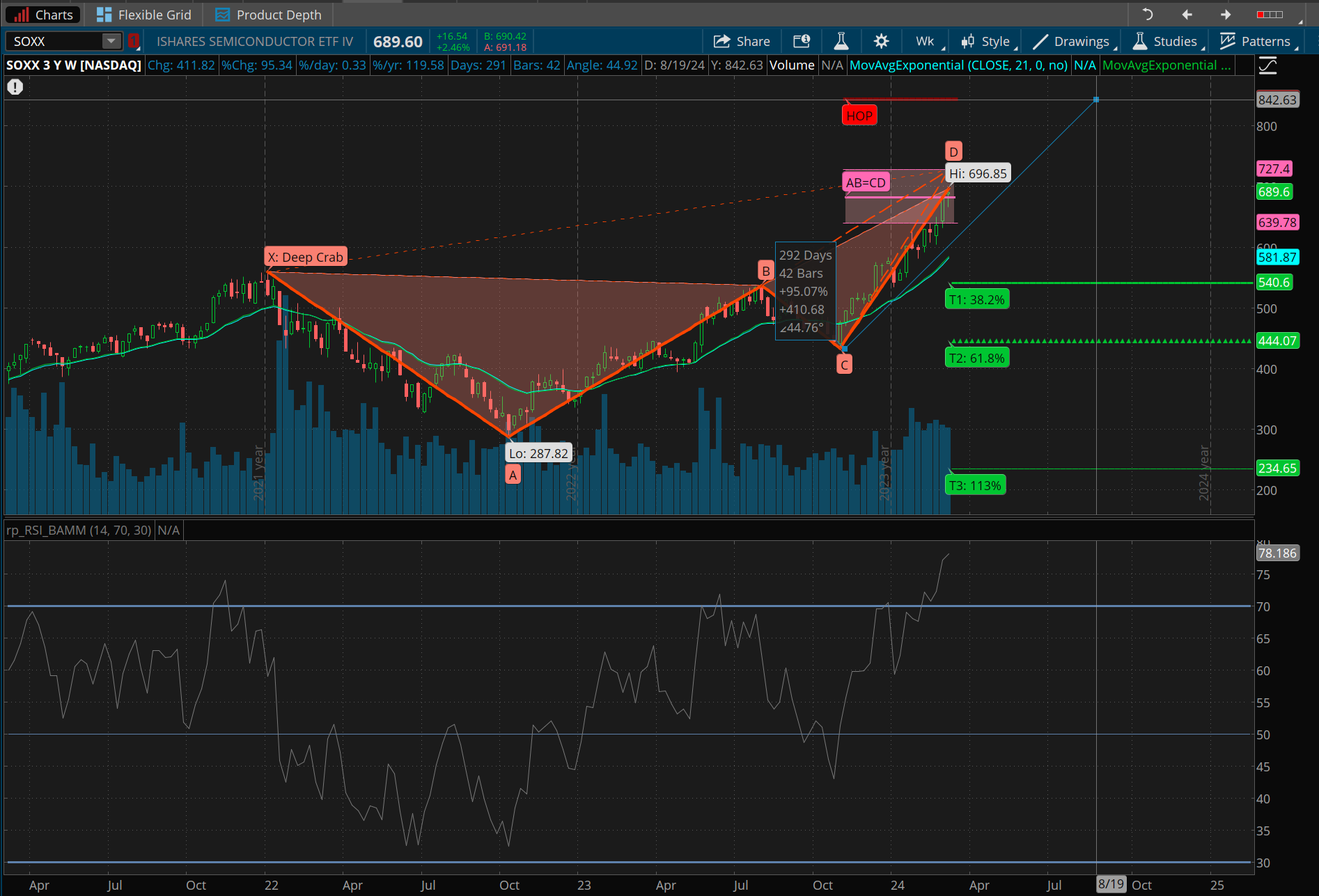The image size is (1319, 896).
Task: Click the Chart Describer info icon
Action: click(x=802, y=42)
